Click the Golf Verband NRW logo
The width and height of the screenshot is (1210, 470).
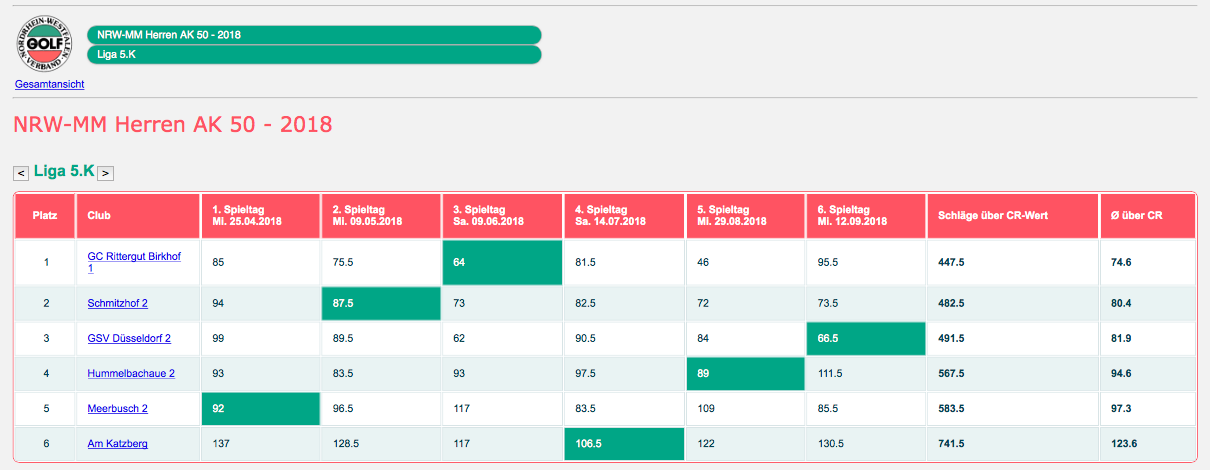(45, 46)
